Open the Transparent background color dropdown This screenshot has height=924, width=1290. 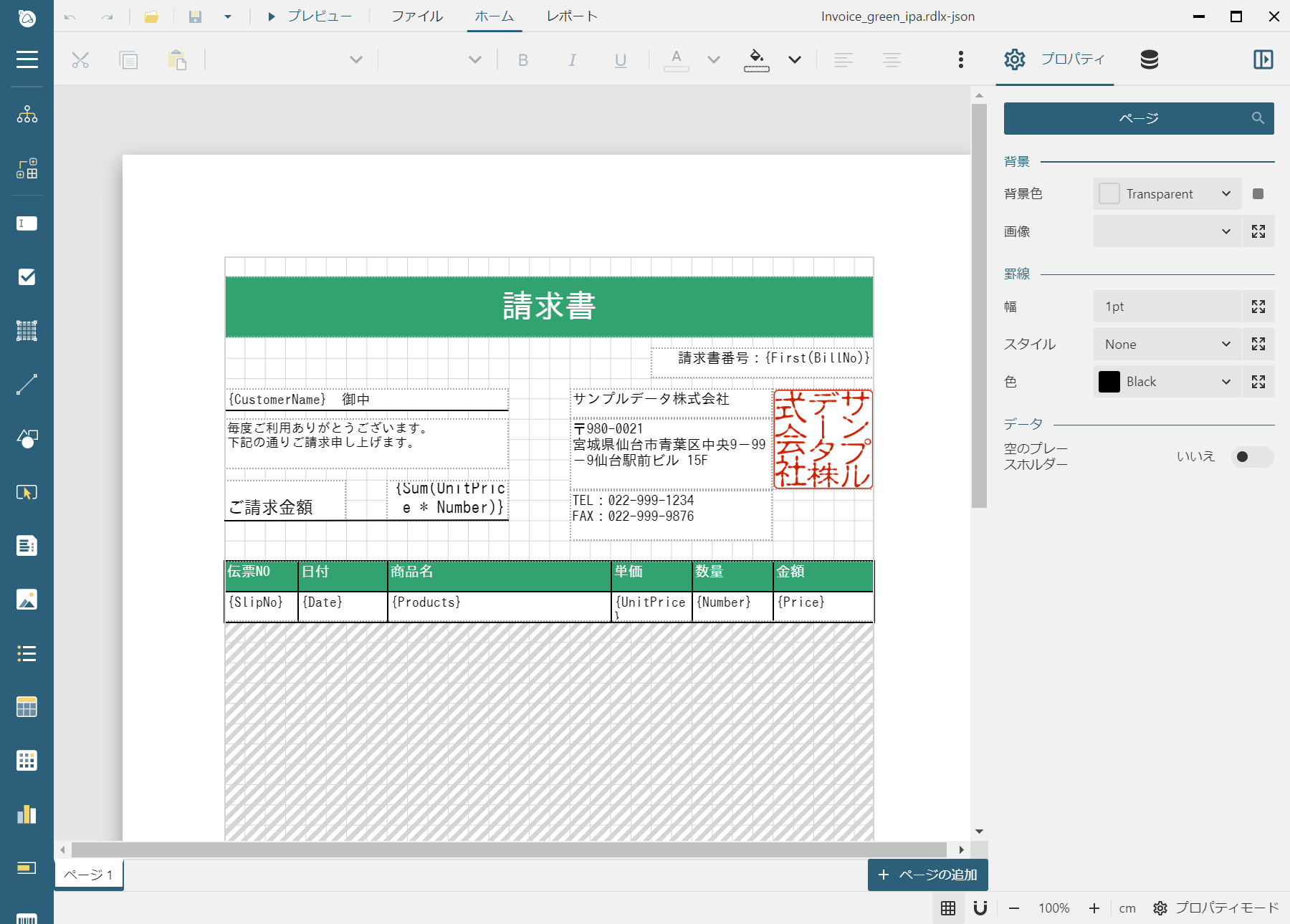pos(1167,193)
